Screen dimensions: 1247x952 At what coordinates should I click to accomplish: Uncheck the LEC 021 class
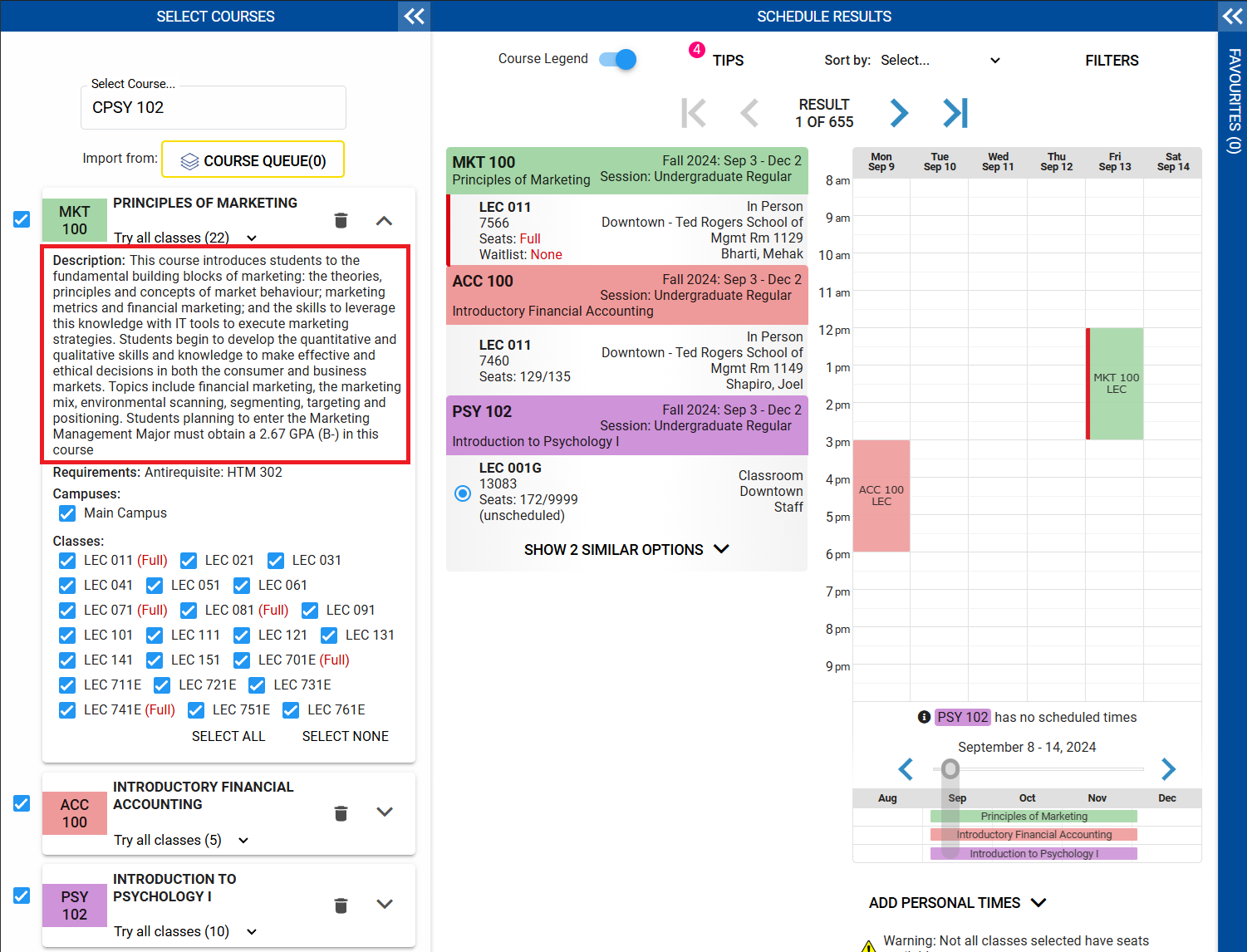[189, 561]
